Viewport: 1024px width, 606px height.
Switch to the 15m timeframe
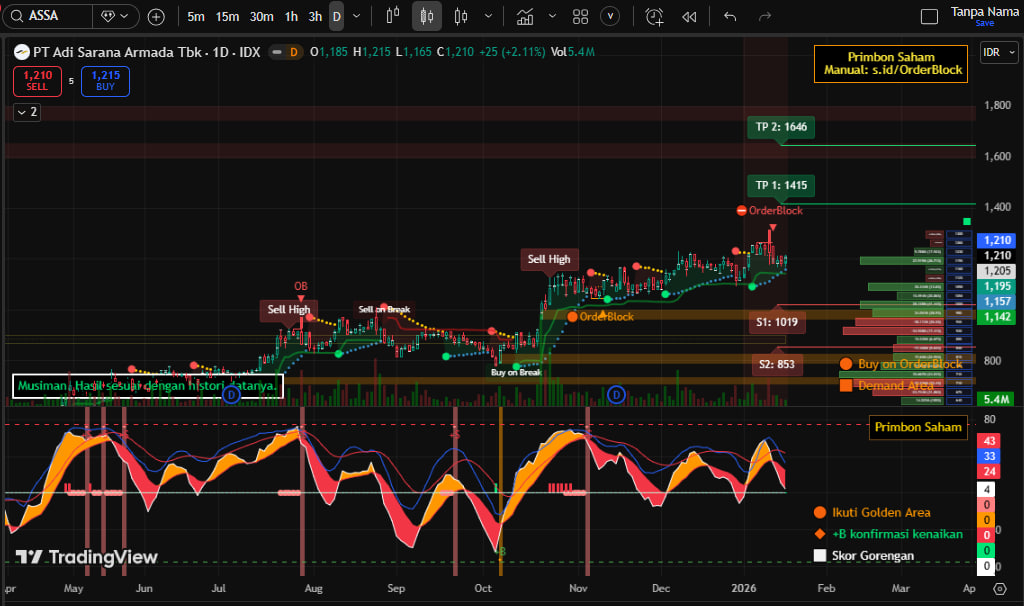227,16
